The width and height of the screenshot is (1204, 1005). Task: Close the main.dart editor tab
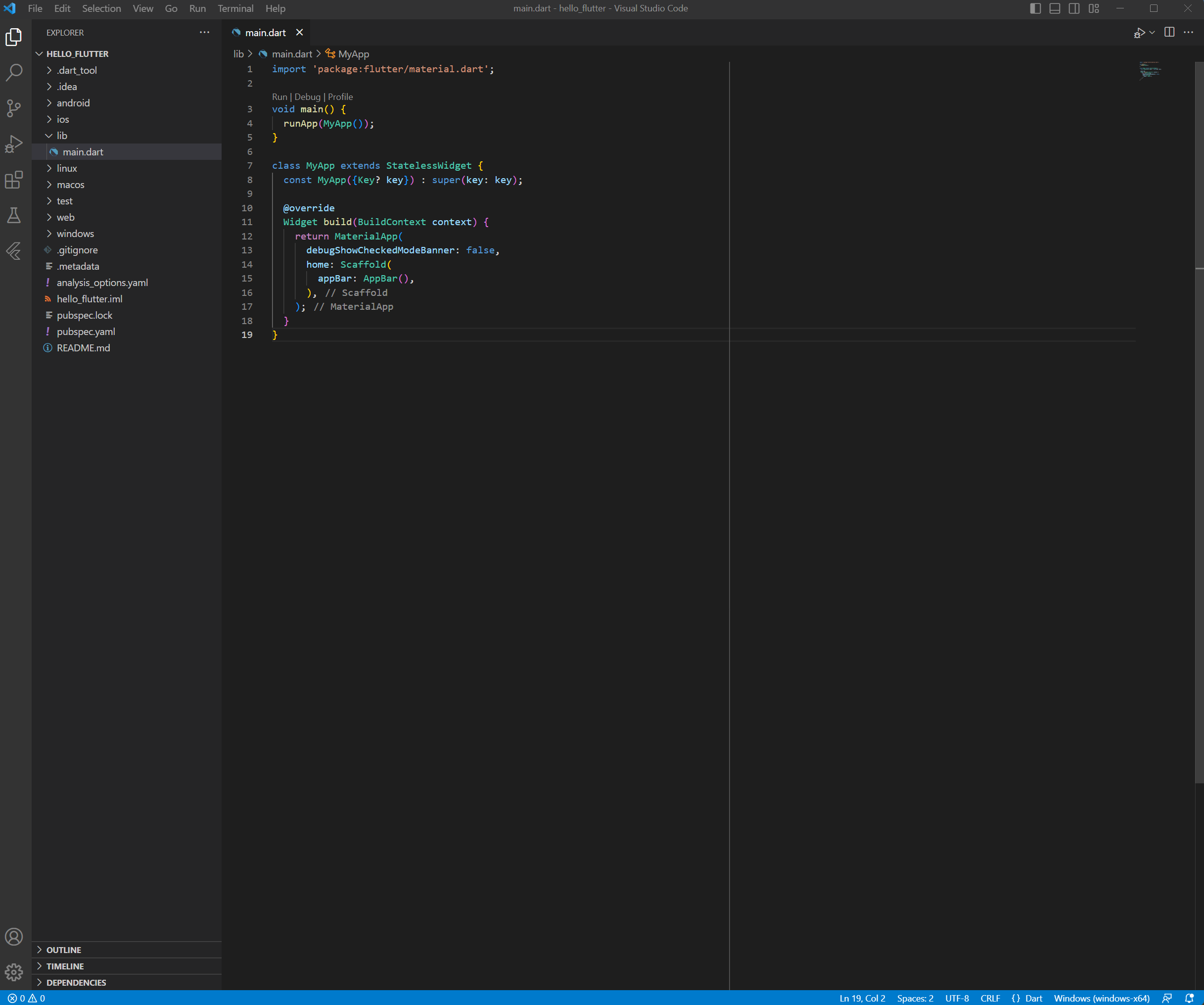tap(299, 32)
